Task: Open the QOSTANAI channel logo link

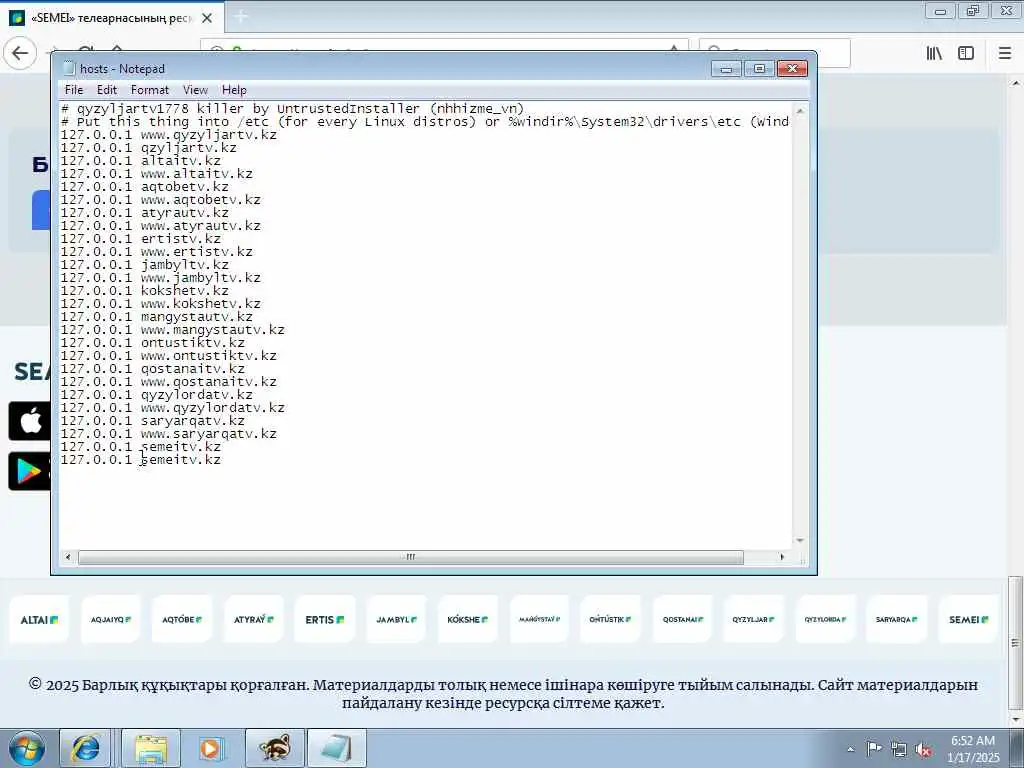Action: click(682, 619)
